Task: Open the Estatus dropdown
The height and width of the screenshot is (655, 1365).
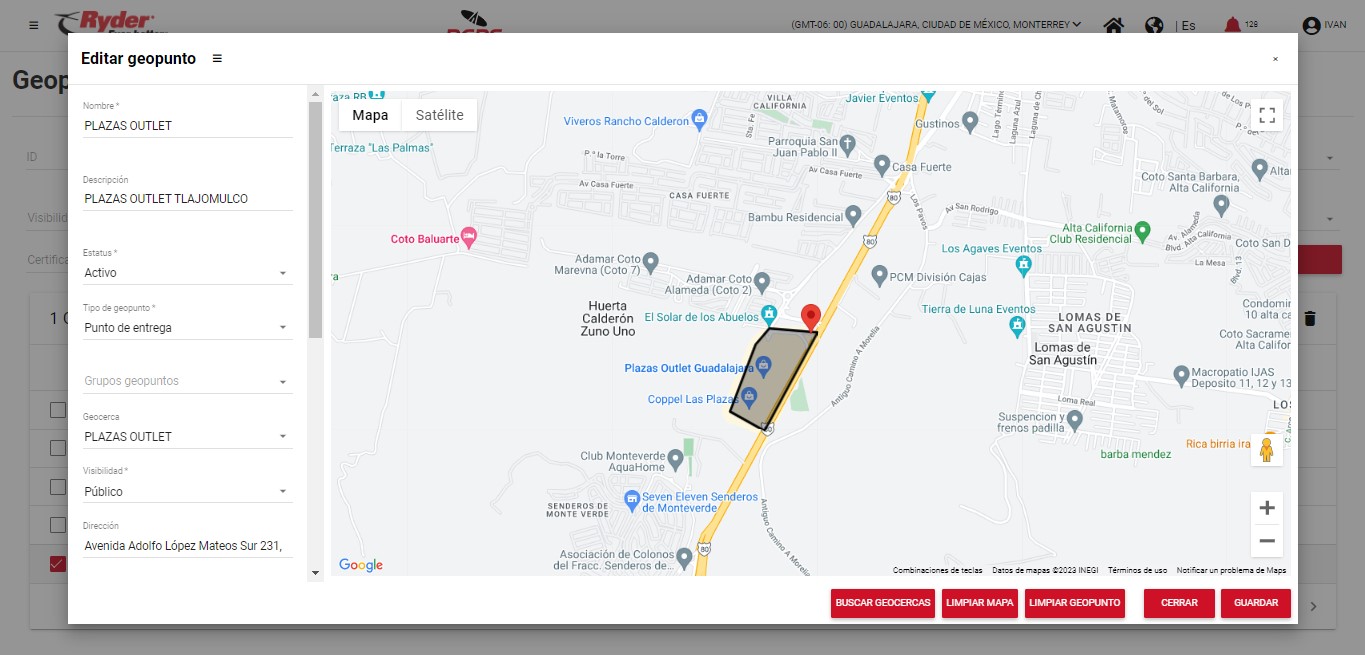Action: 188,273
